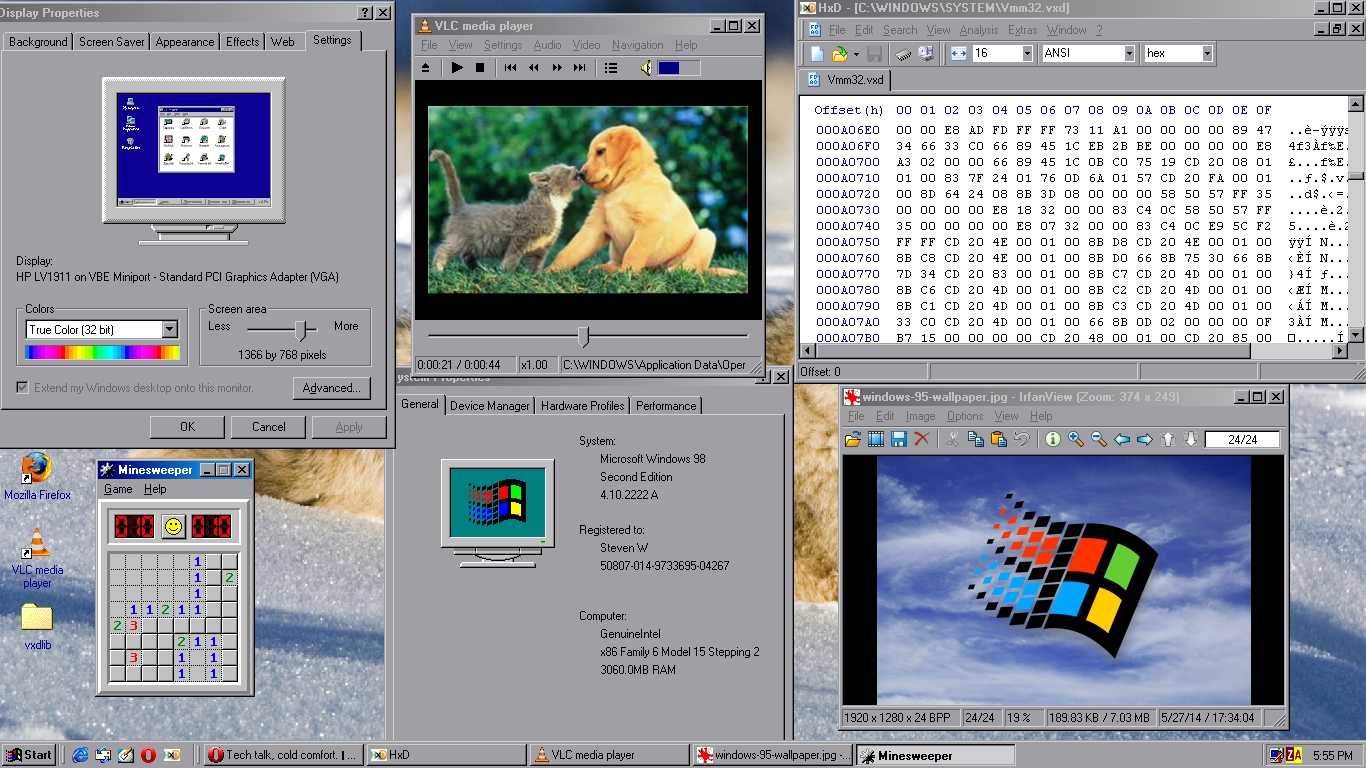Image resolution: width=1366 pixels, height=768 pixels.
Task: Open the Image menu in IrfanView
Action: pos(920,416)
